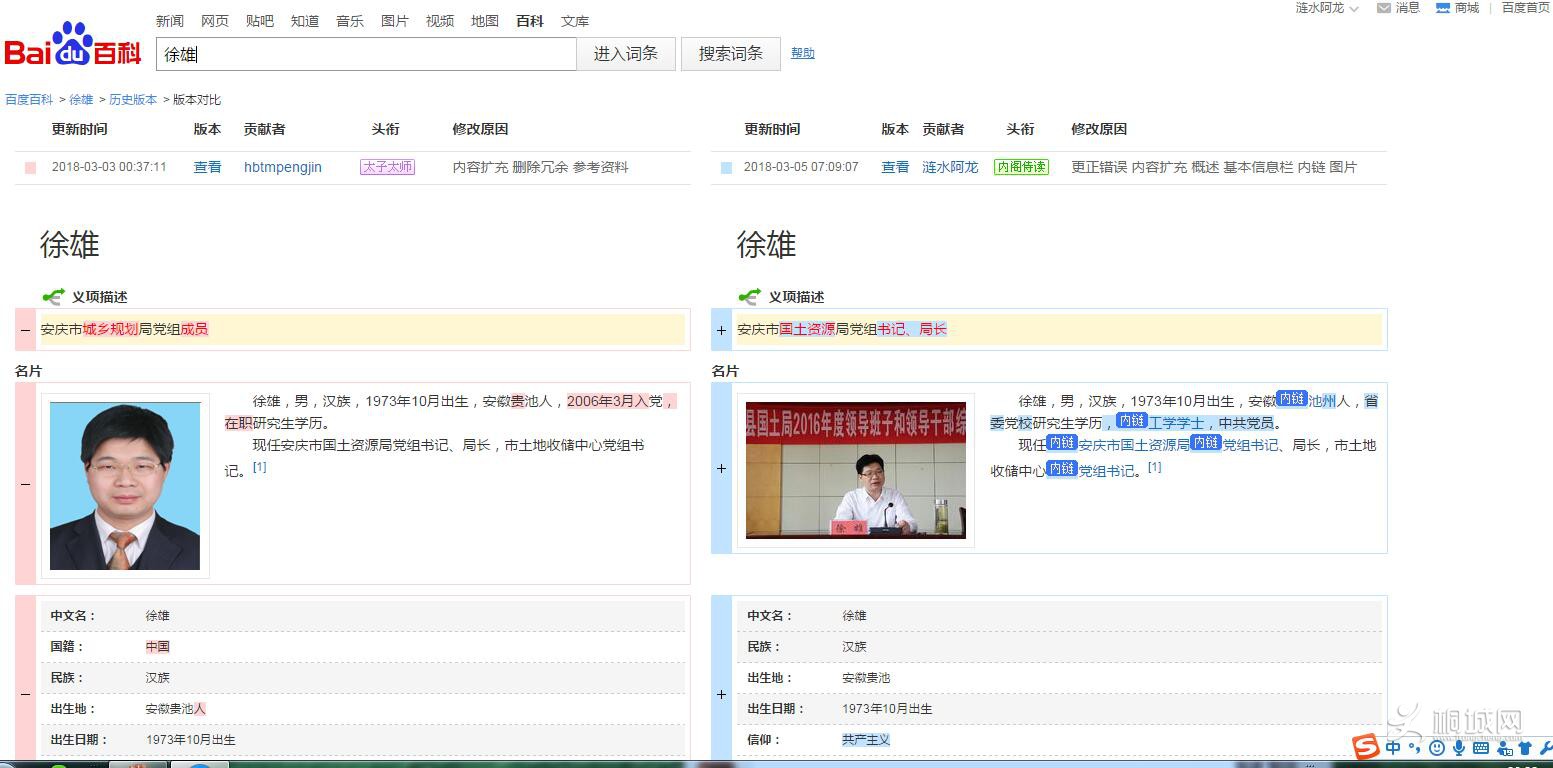Go to 百度百科 in the breadcrumb
Image resolution: width=1553 pixels, height=768 pixels.
point(29,100)
